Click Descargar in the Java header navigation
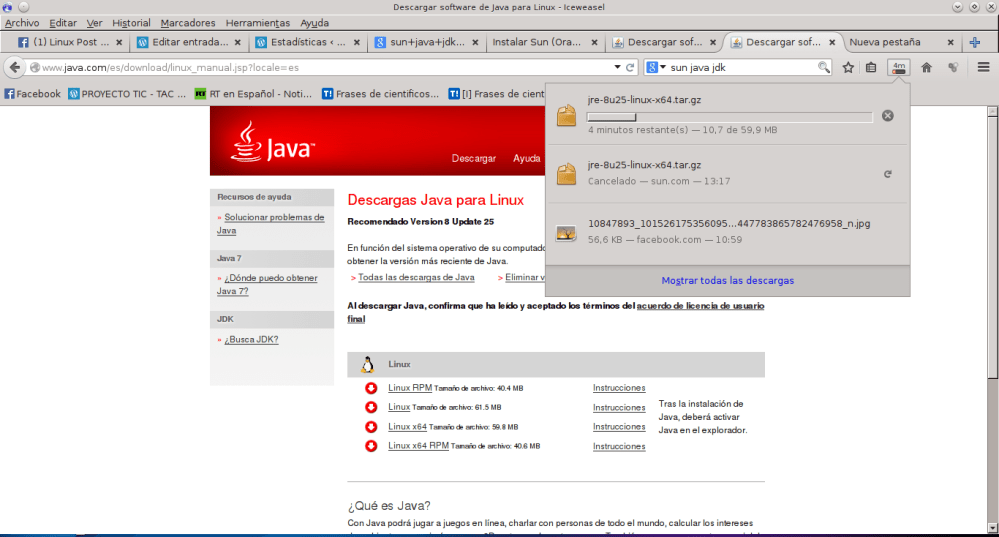The image size is (999, 537). 473,158
